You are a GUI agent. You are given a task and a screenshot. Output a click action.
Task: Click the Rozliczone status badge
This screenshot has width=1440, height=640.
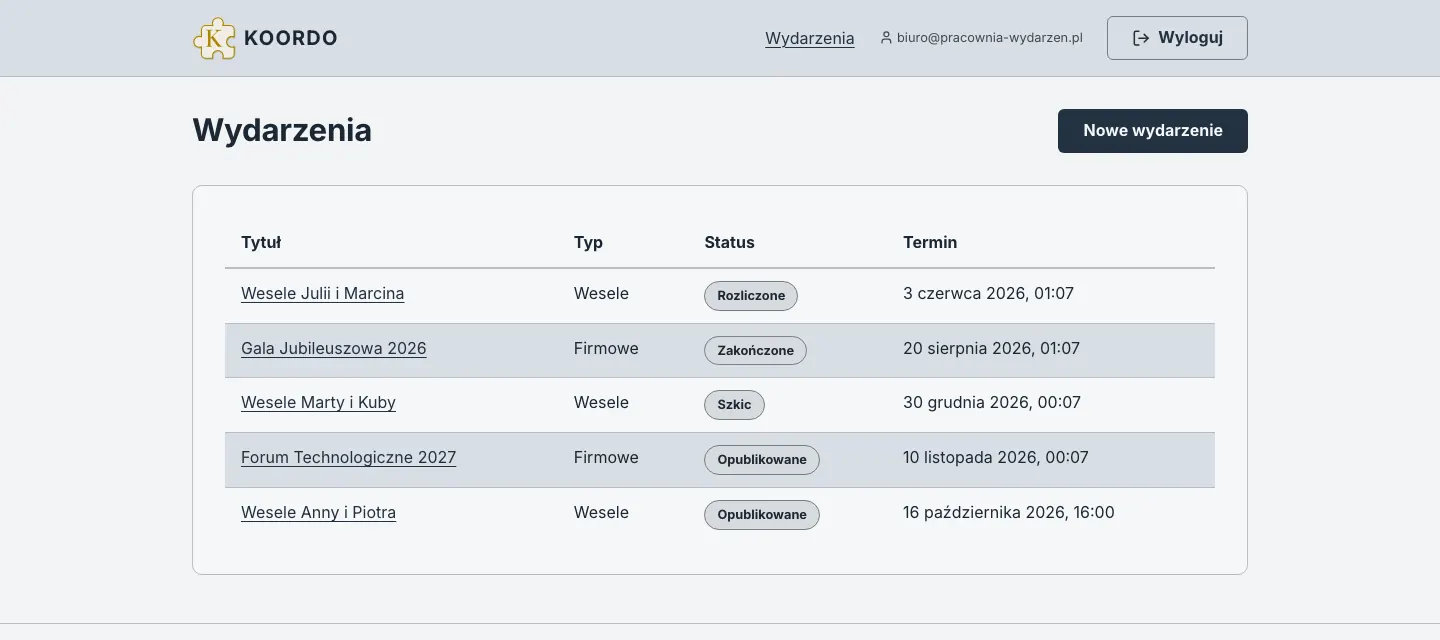[x=751, y=296]
